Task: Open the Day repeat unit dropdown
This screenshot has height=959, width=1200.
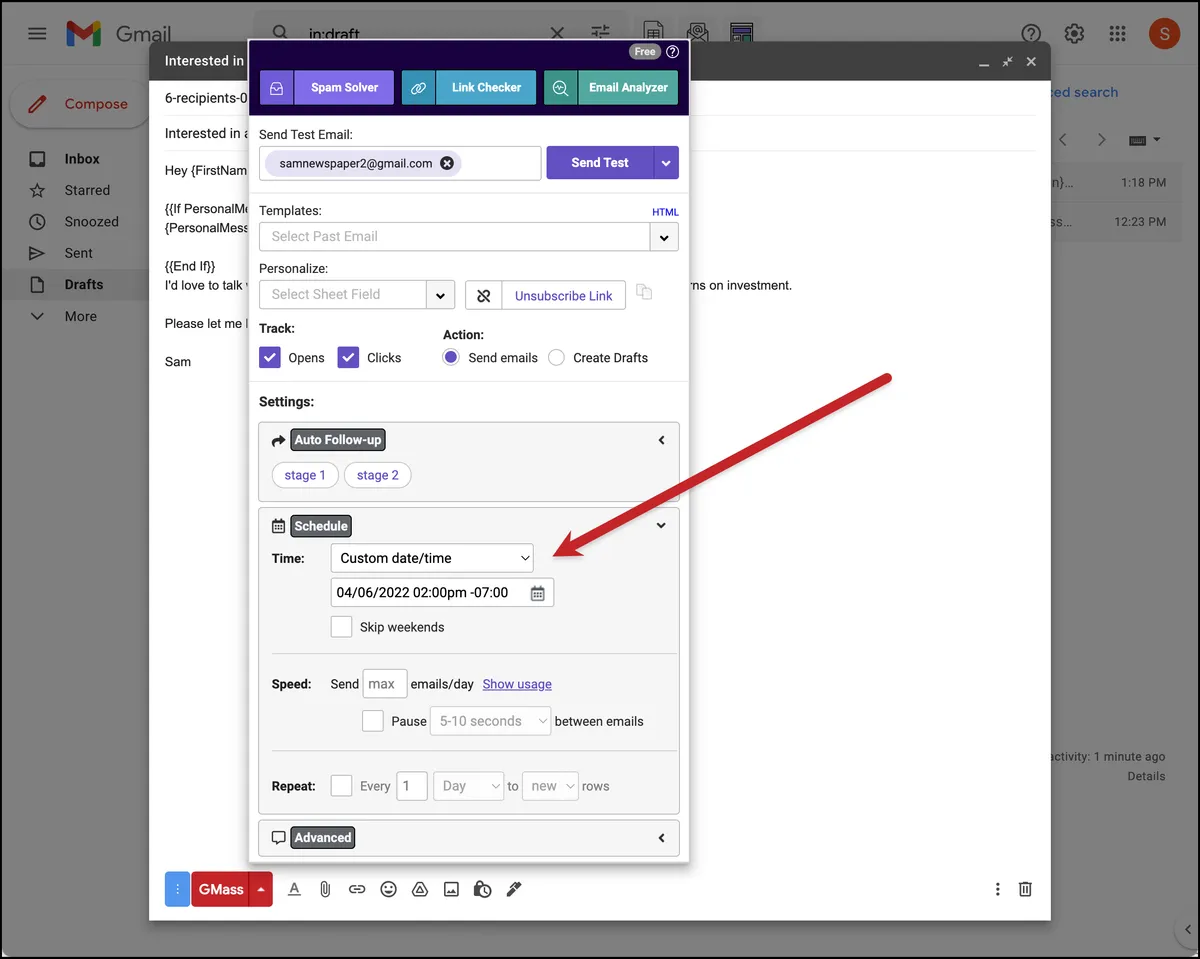Action: coord(469,786)
